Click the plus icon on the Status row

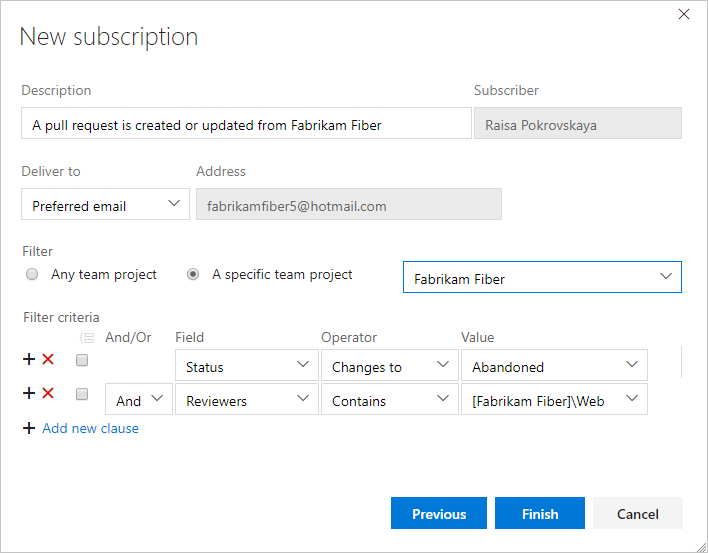pyautogui.click(x=29, y=359)
